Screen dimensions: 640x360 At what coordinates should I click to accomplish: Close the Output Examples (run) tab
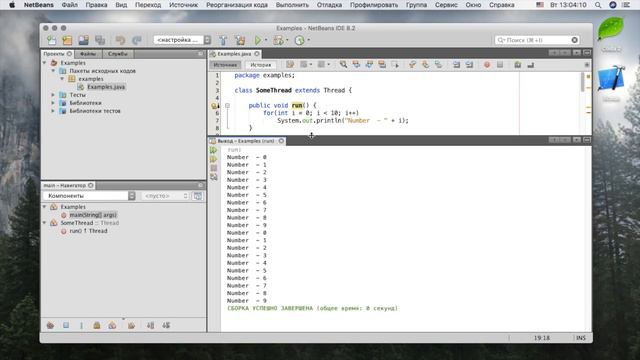(281, 141)
